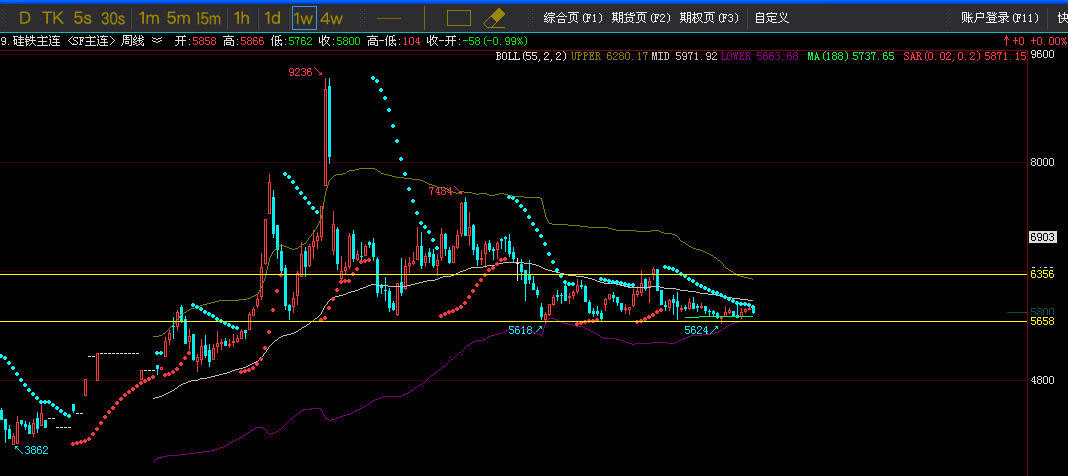Image resolution: width=1068 pixels, height=476 pixels.
Task: Expand the double-chevron next to 周线
Action: (x=157, y=41)
